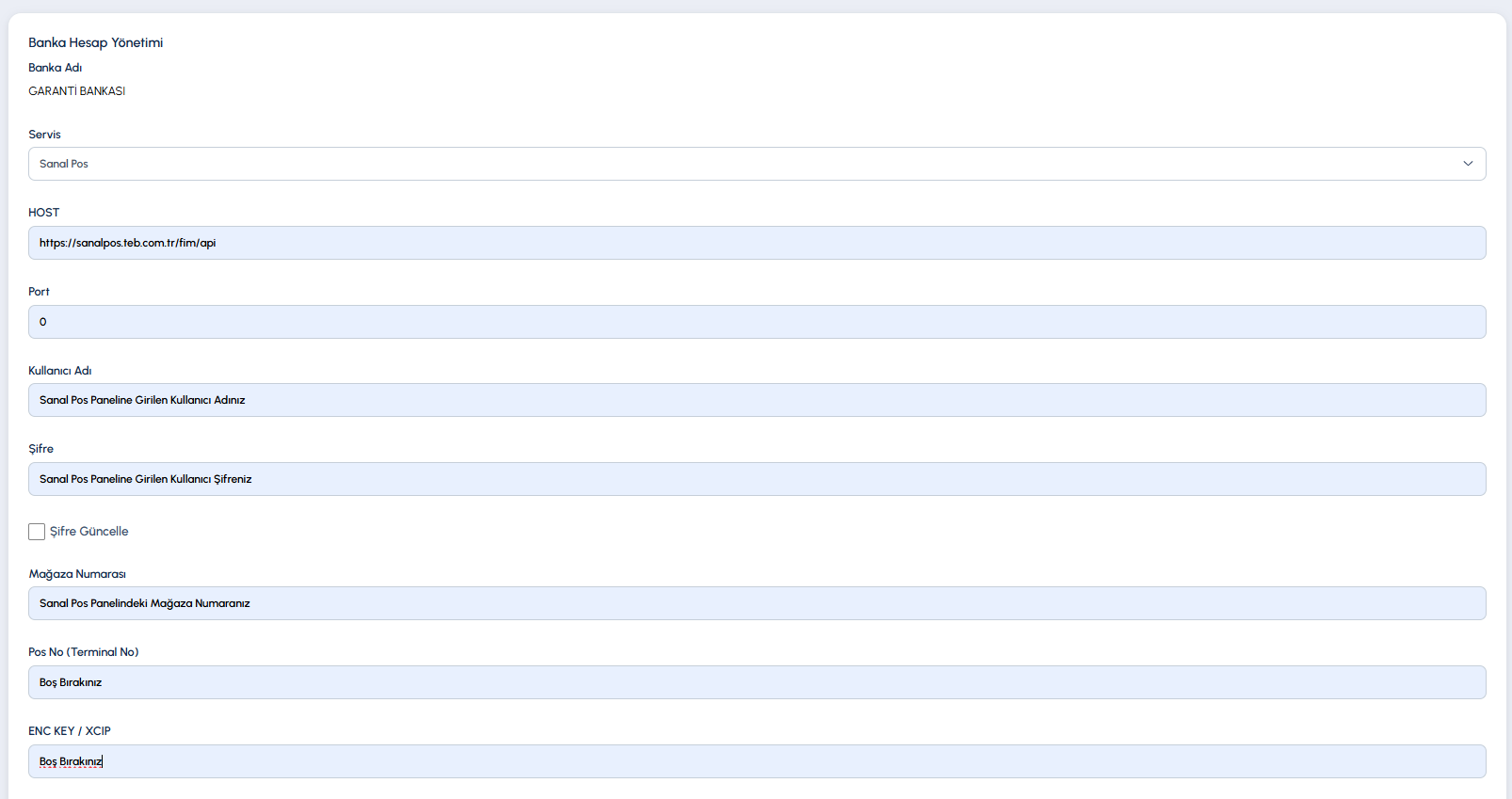Click the ENC KEY / XCIP input field
The height and width of the screenshot is (799, 1512).
757,761
